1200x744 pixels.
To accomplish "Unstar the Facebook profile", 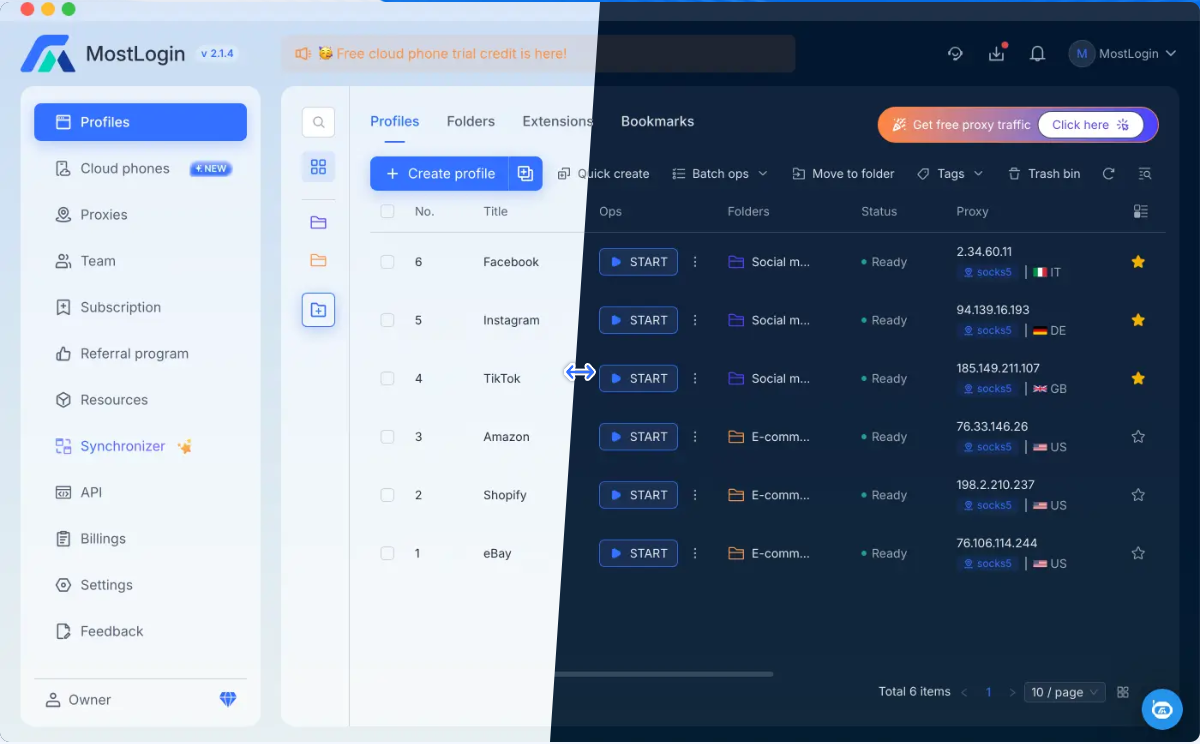I will point(1138,262).
